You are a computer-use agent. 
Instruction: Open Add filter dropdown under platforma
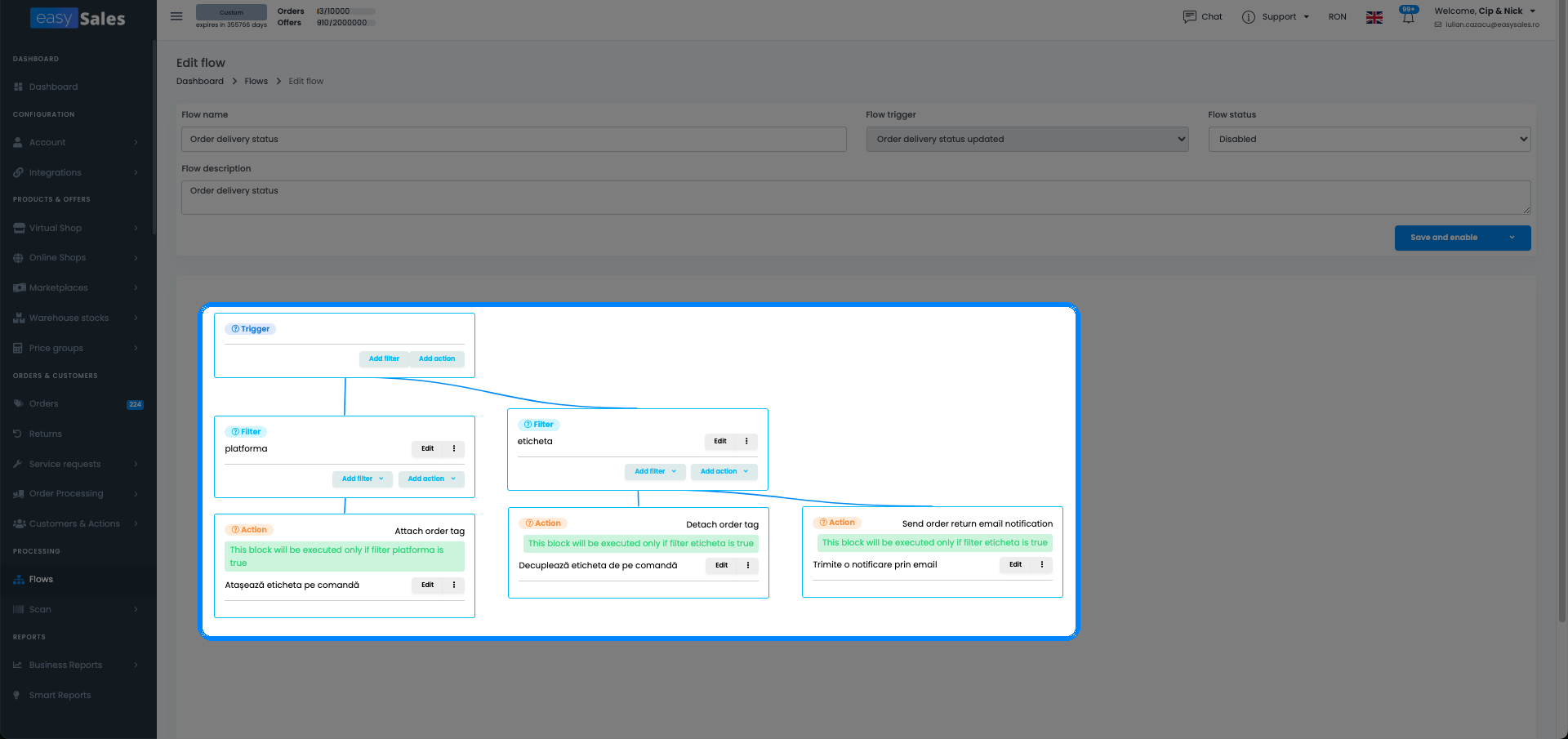[362, 479]
